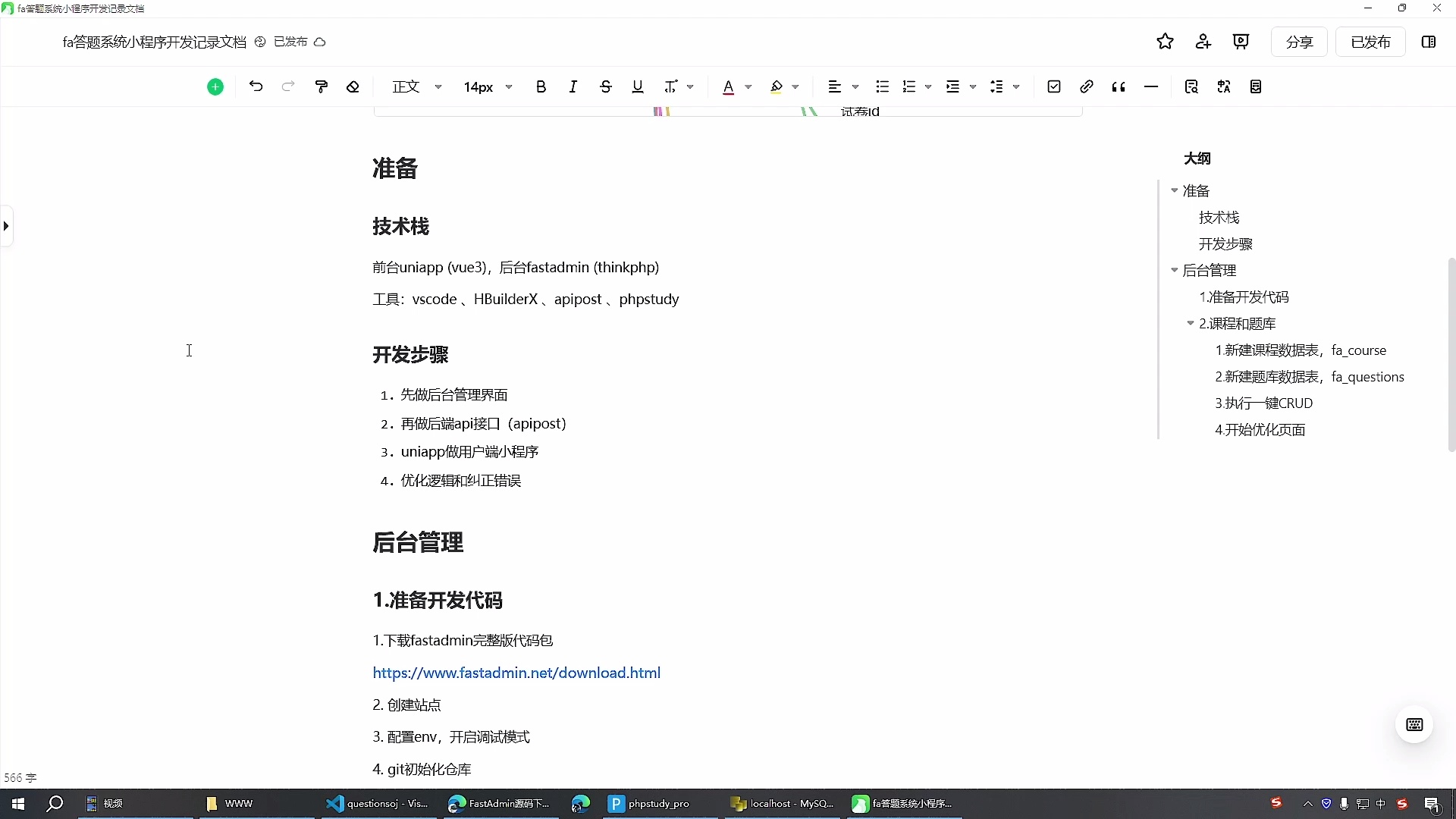Undo the last edit

256,86
